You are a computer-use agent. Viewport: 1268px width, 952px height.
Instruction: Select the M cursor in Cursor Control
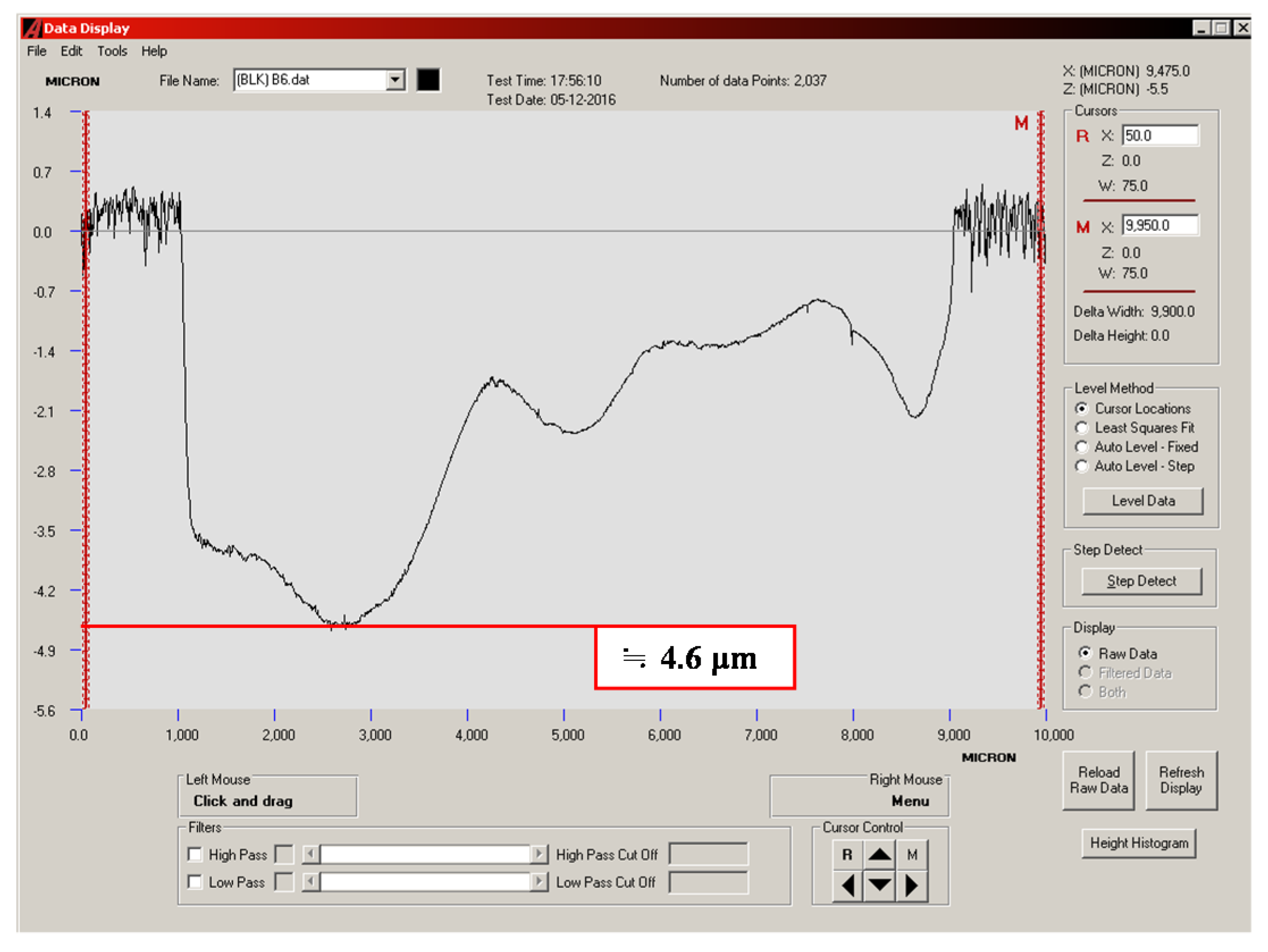[912, 855]
